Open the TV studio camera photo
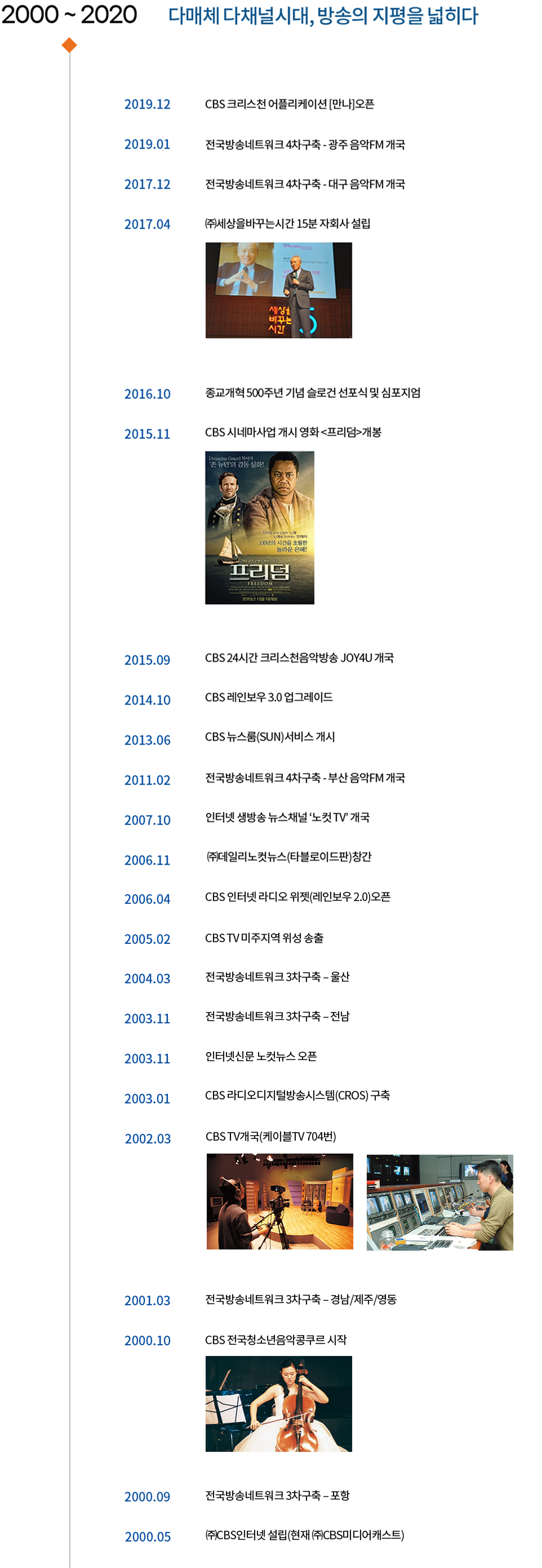542x1568 pixels. pyautogui.click(x=280, y=1201)
